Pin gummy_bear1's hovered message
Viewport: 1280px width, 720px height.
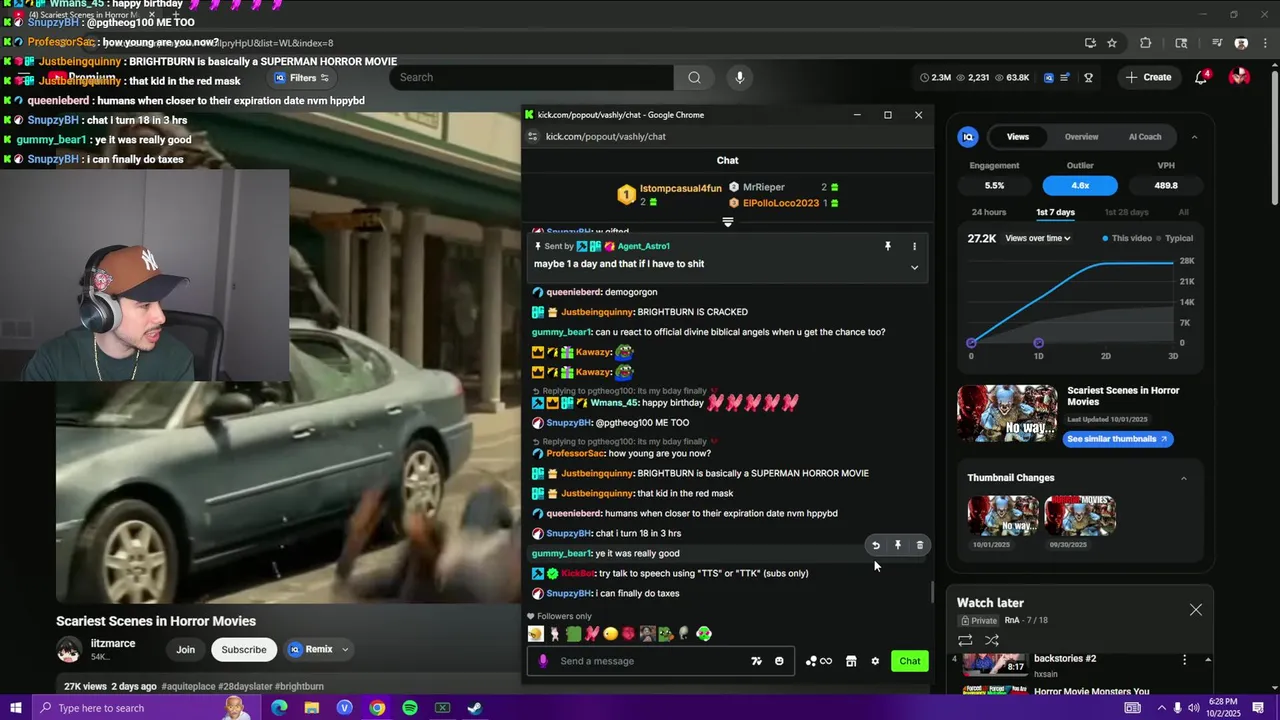(898, 545)
